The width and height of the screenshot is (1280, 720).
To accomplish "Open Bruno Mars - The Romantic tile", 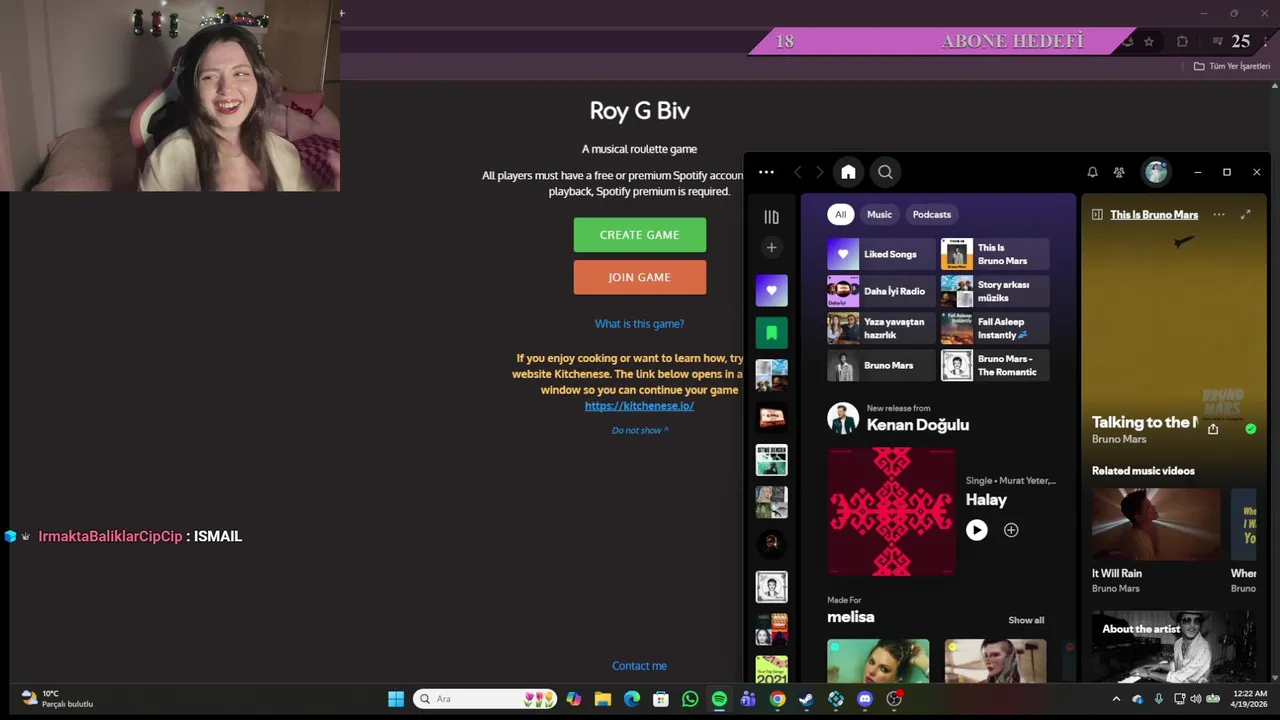I will click(x=995, y=365).
